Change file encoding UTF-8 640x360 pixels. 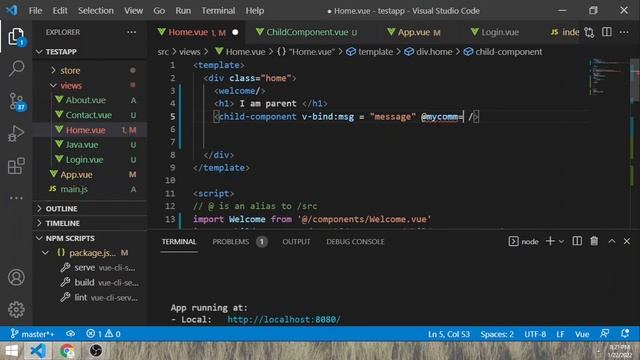[535, 334]
